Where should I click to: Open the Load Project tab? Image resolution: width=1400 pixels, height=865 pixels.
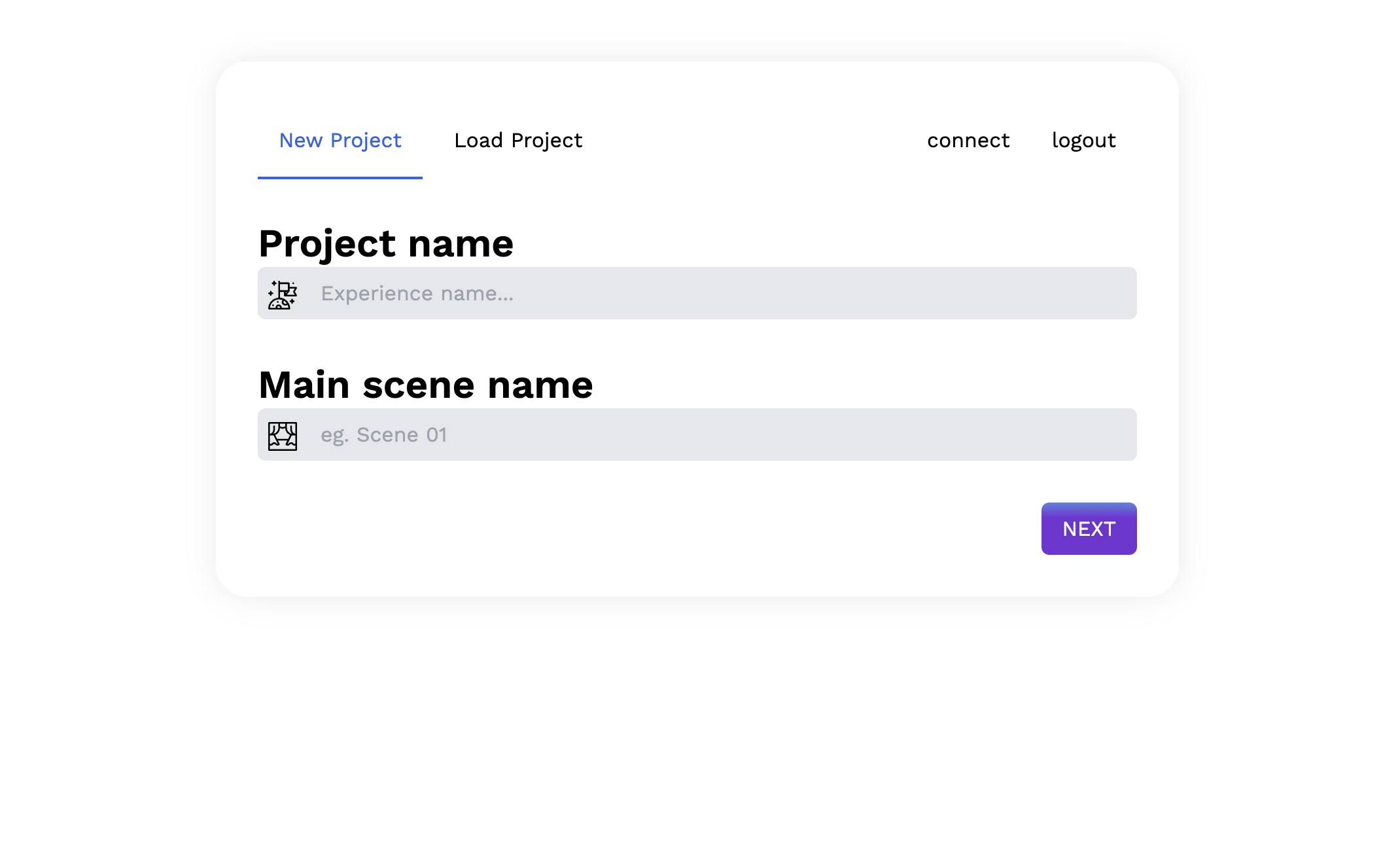(517, 141)
